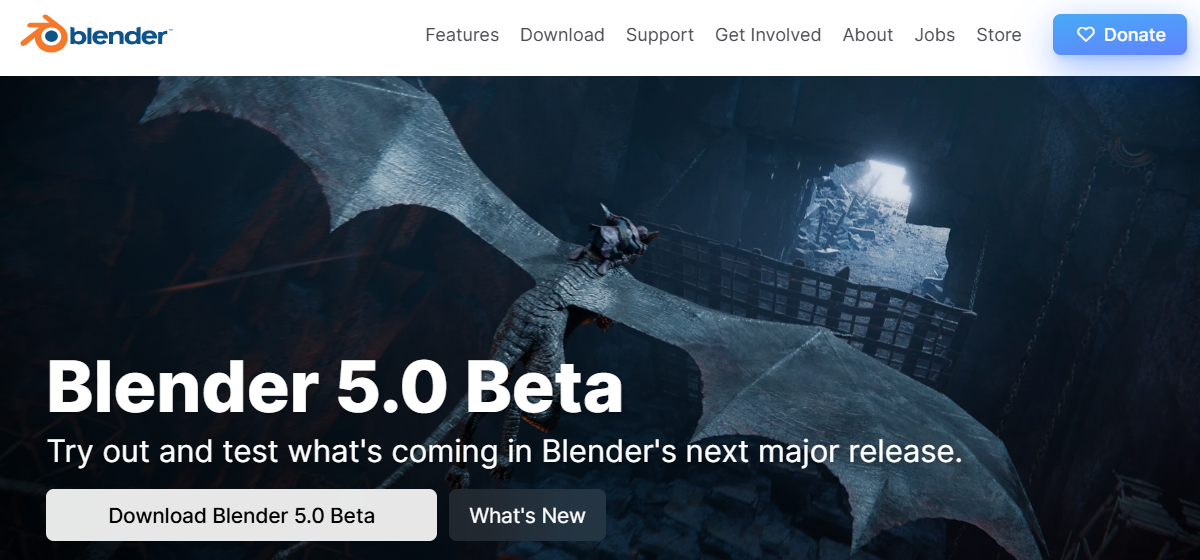Screen dimensions: 1200x560
Task: Click Download Blender 5.0 Beta button
Action: tap(241, 515)
